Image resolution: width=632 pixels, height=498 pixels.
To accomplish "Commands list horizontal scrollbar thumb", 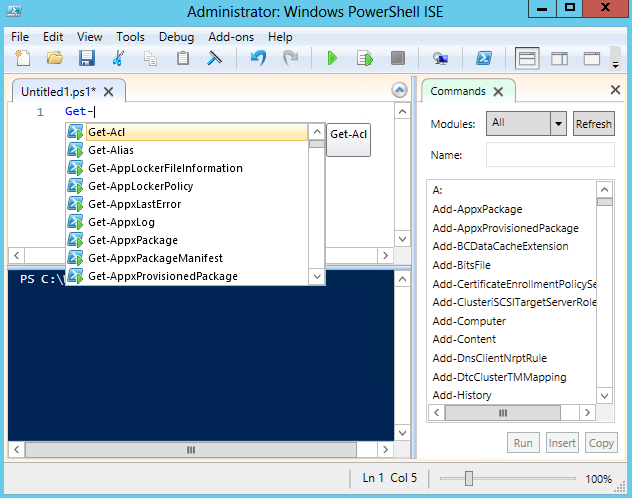I will point(503,413).
